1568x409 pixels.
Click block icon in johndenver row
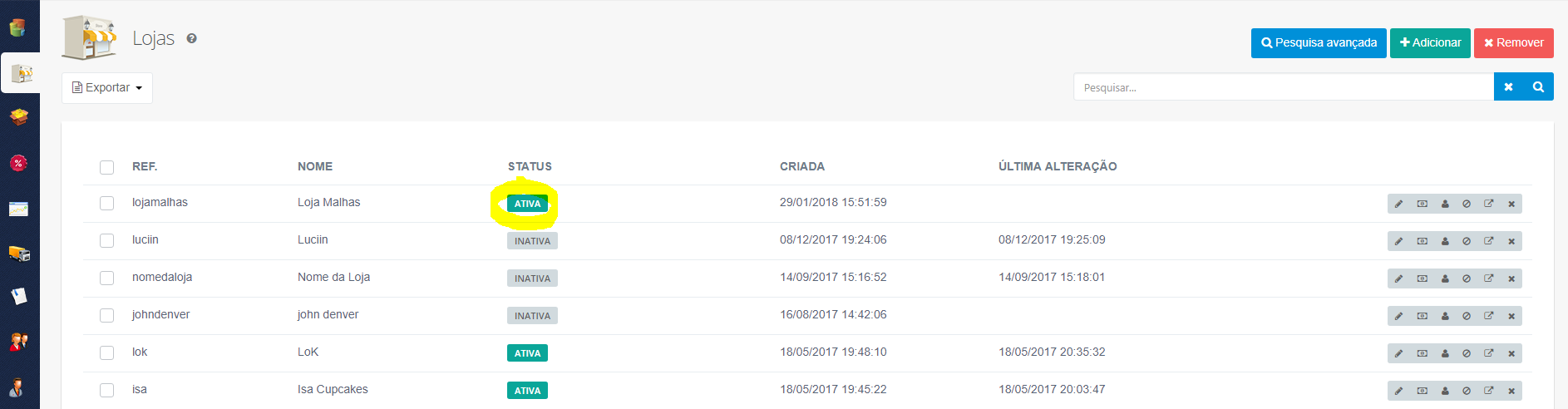click(x=1467, y=316)
